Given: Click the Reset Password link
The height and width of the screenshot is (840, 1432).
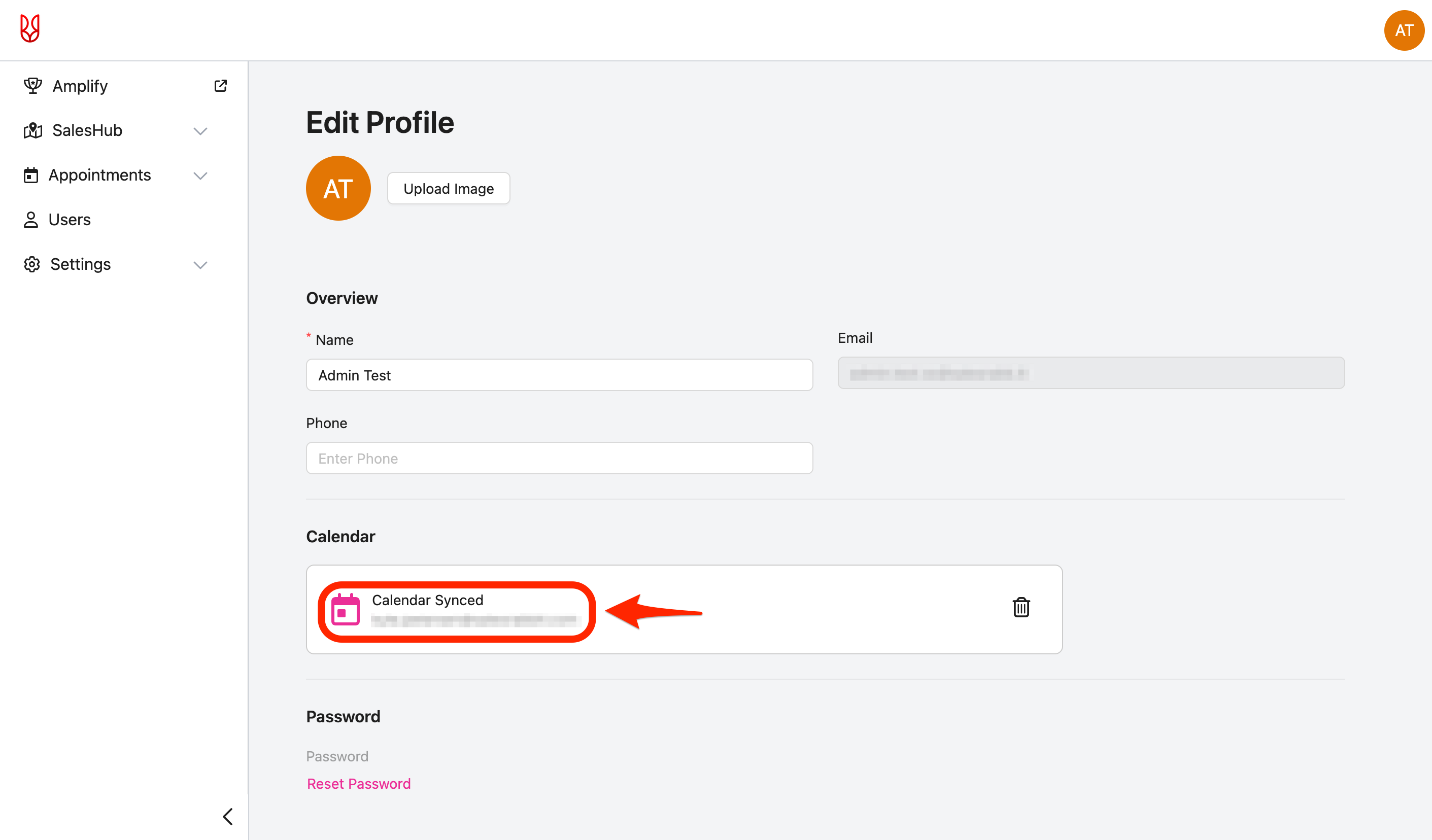Looking at the screenshot, I should pyautogui.click(x=359, y=783).
